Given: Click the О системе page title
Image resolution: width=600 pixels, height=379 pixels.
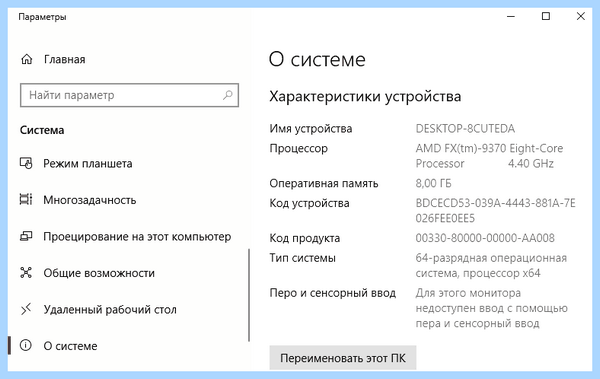Looking at the screenshot, I should click(317, 60).
